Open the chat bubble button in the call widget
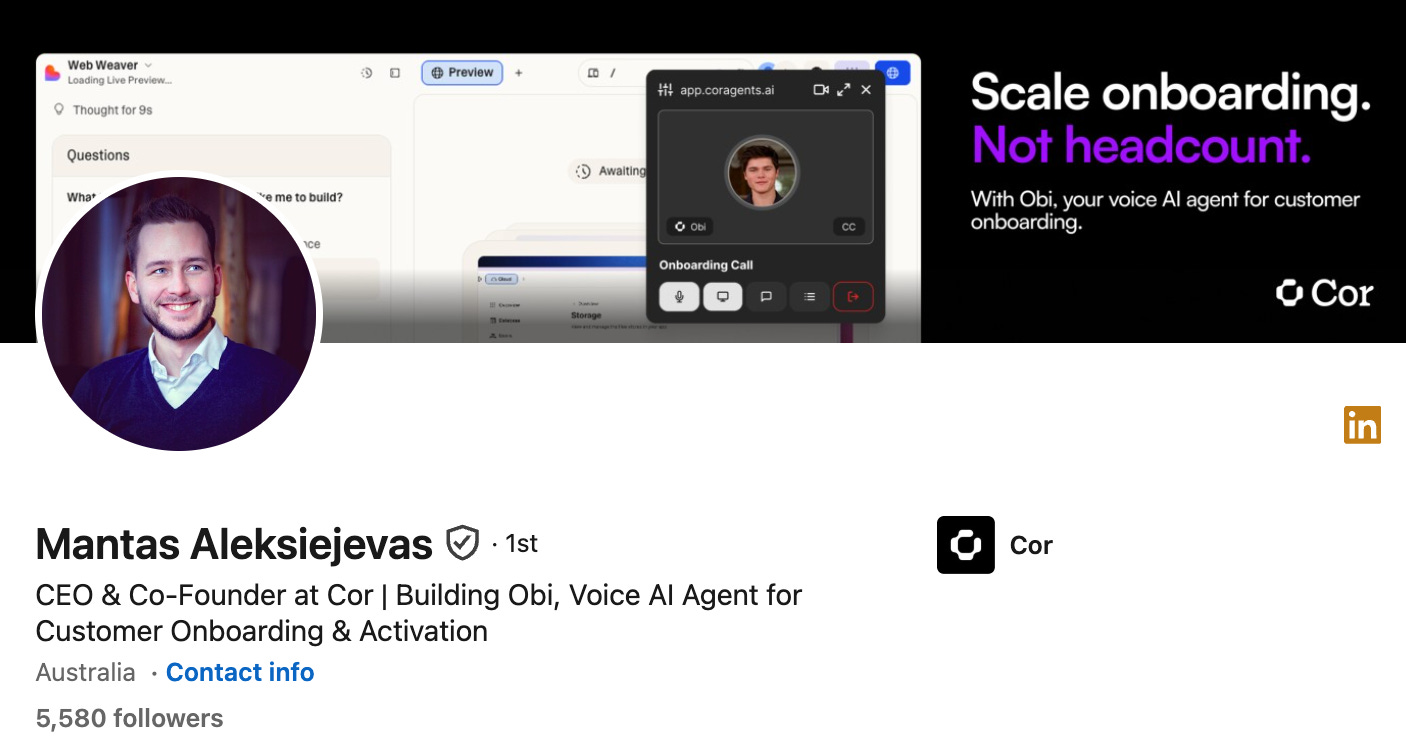Image resolution: width=1406 pixels, height=744 pixels. (x=766, y=297)
